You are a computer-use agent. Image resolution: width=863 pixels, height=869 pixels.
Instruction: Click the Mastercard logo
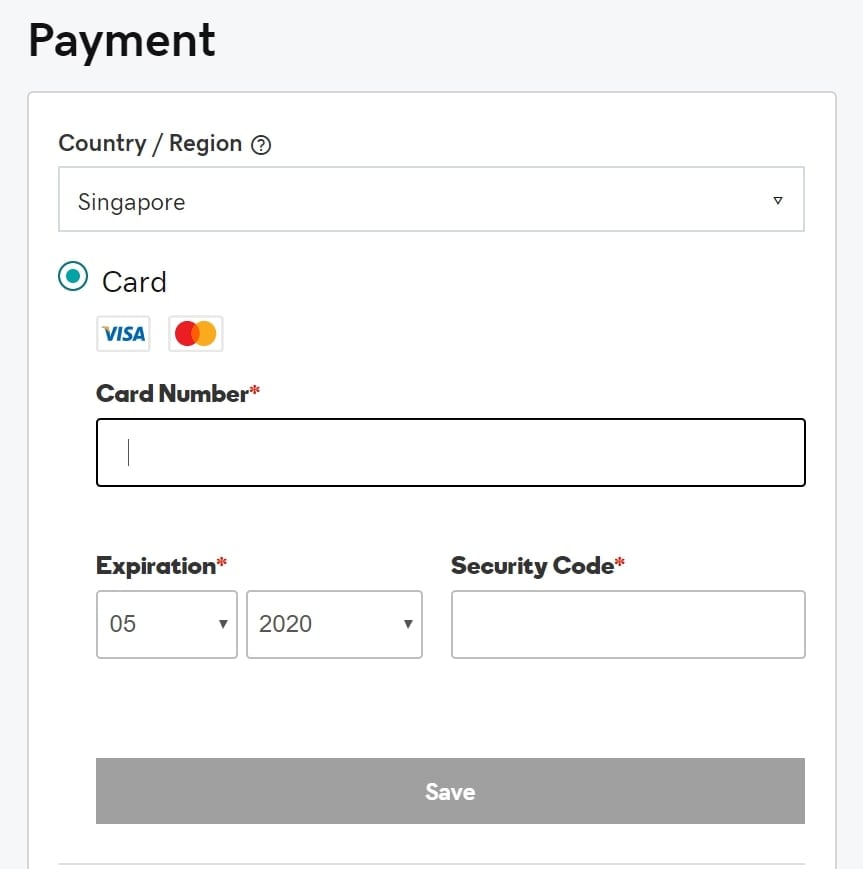tap(196, 334)
